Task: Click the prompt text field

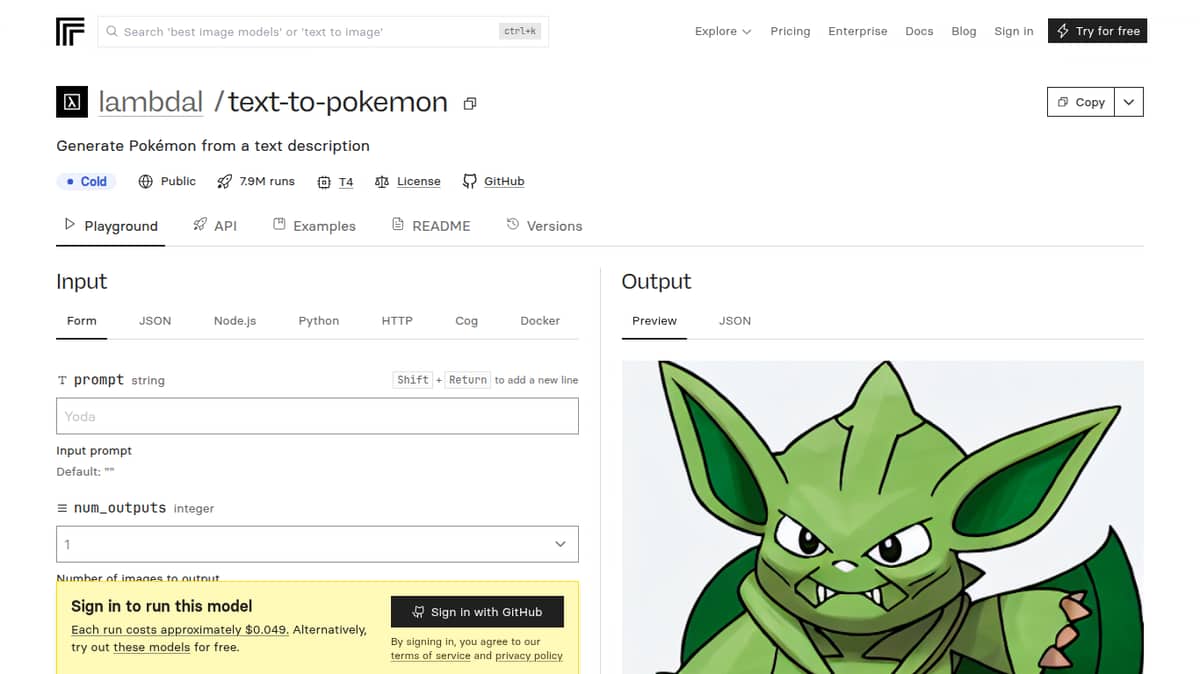Action: point(317,416)
